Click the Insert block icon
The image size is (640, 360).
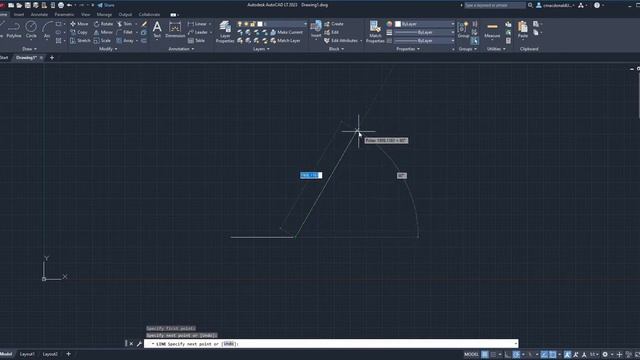coord(316,27)
